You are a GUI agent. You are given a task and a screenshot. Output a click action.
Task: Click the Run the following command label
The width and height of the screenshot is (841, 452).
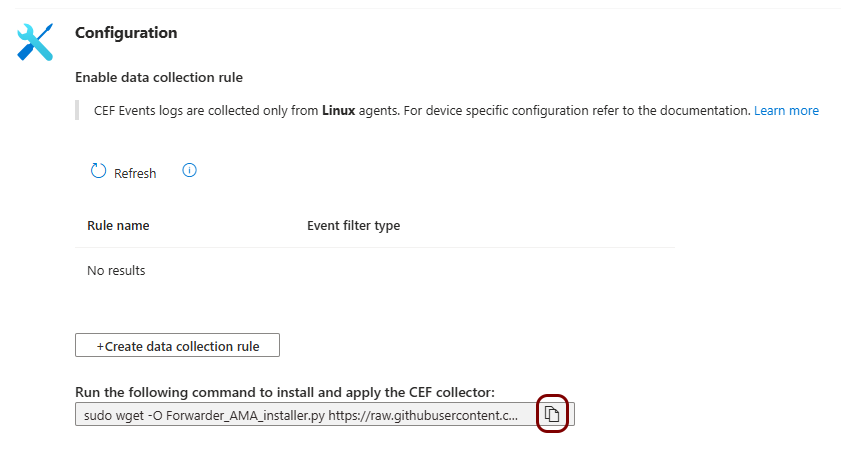285,391
